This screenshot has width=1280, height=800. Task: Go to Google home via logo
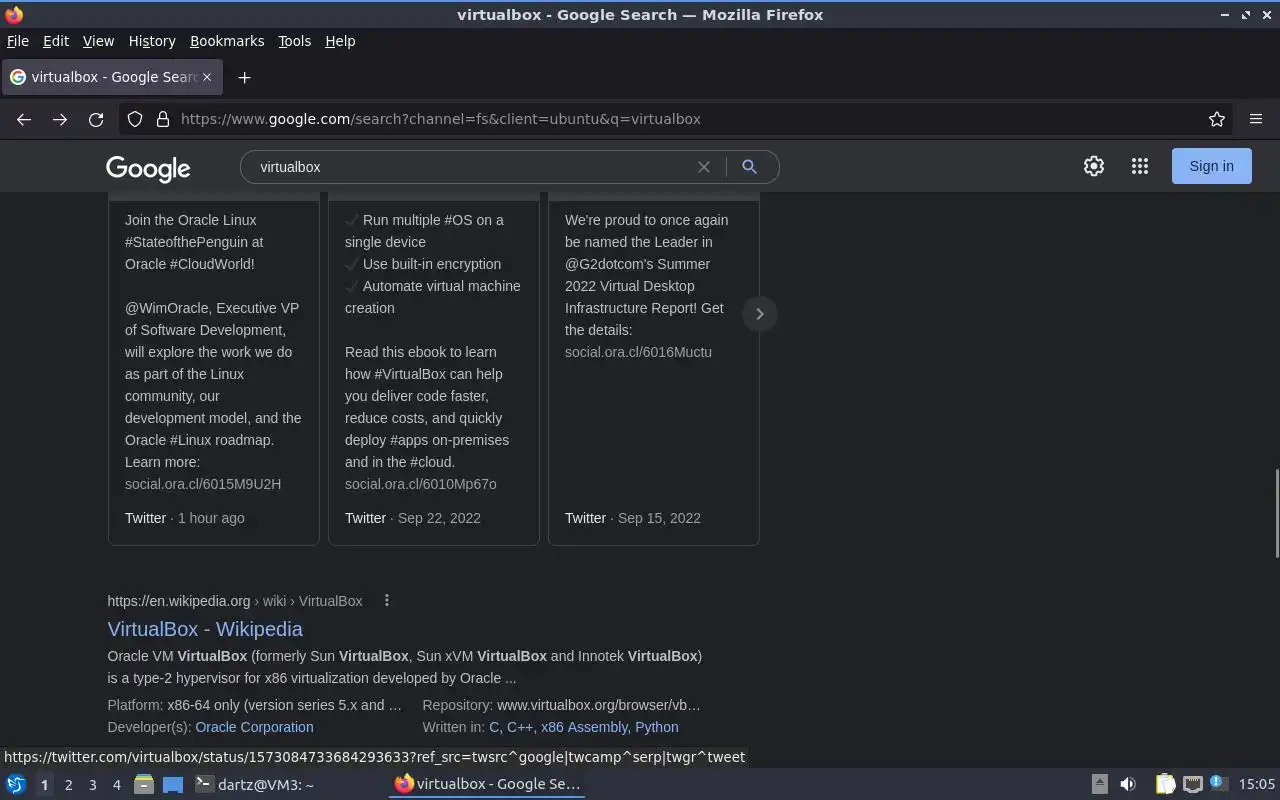coord(148,169)
